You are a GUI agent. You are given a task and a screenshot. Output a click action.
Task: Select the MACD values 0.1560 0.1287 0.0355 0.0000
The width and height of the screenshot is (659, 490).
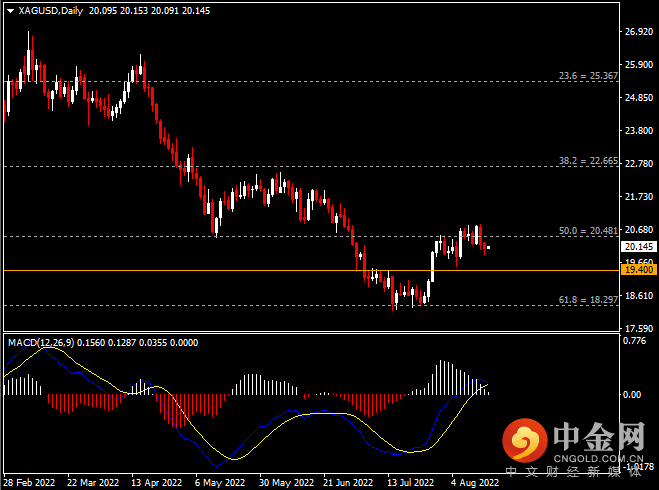coord(138,342)
